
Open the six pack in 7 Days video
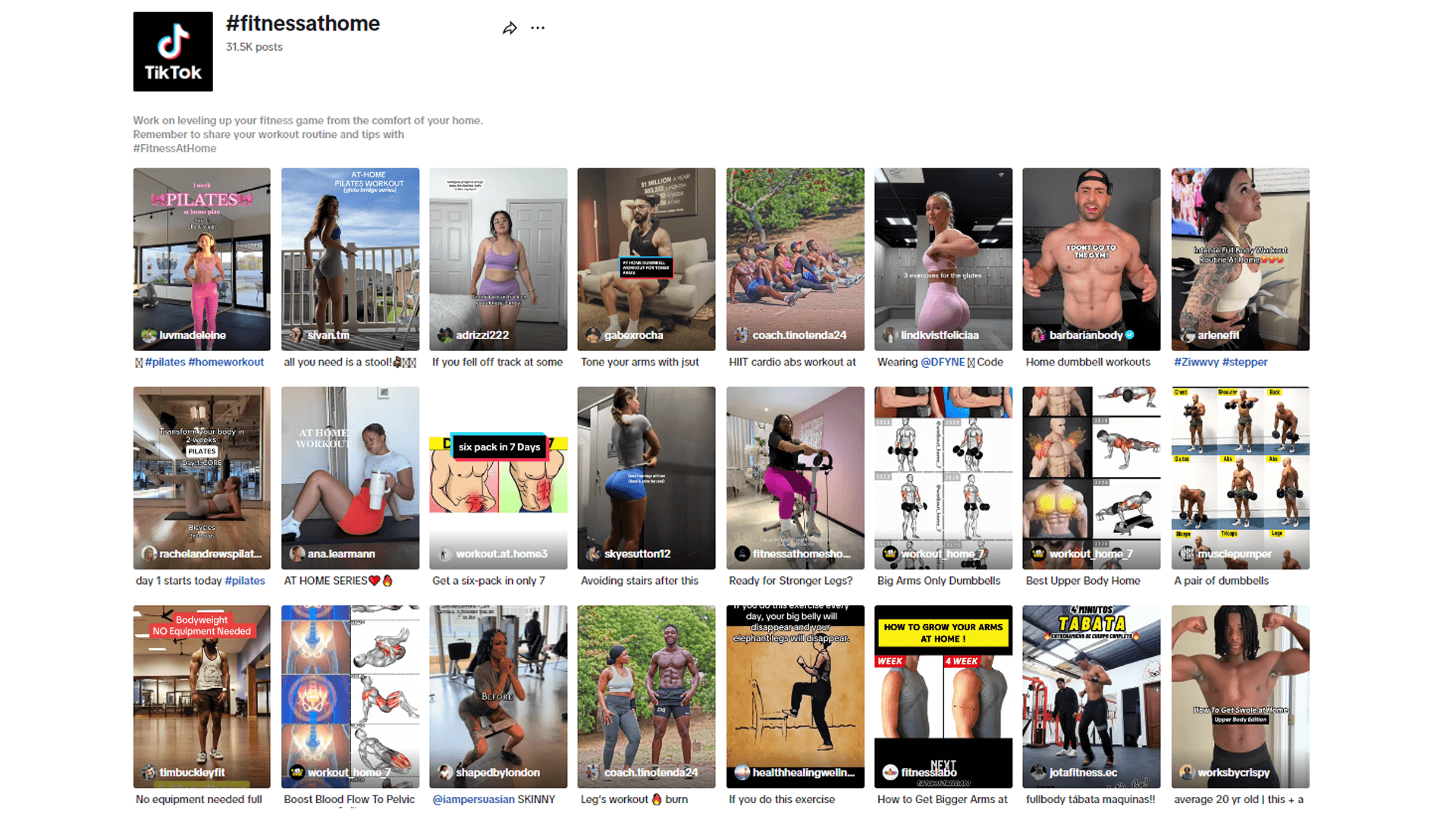click(x=498, y=478)
